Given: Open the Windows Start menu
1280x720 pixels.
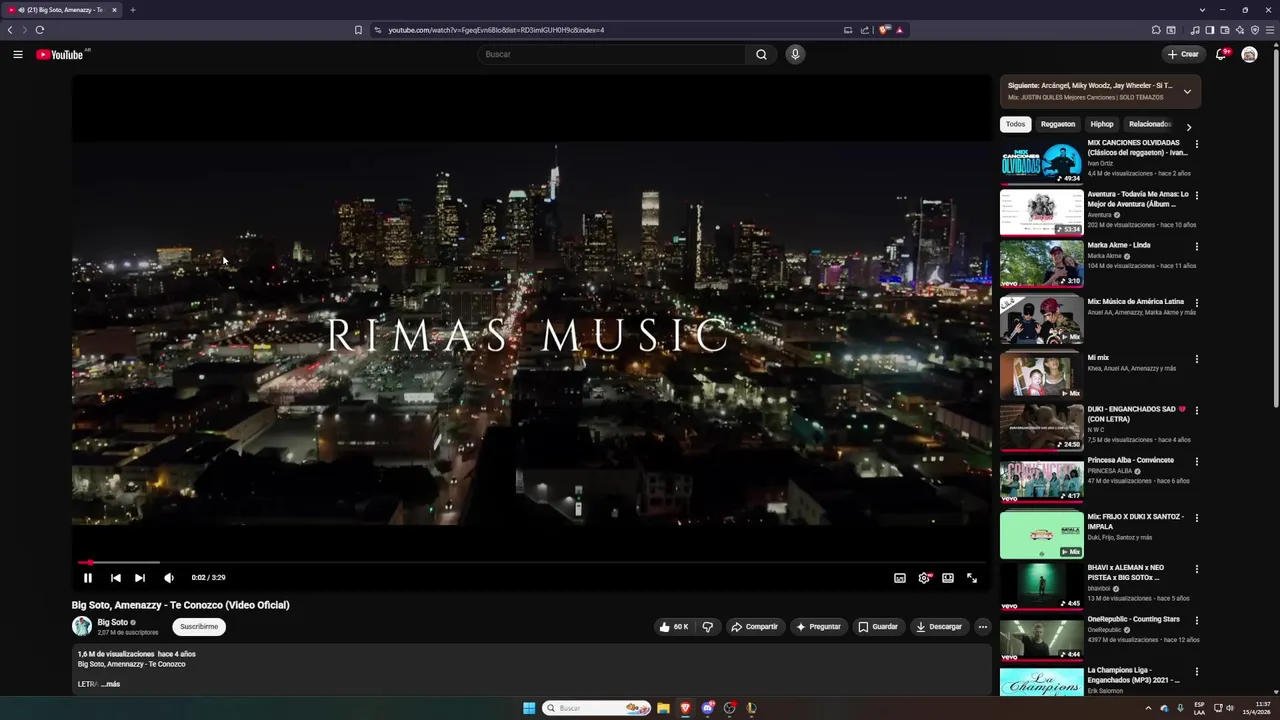Looking at the screenshot, I should coord(529,708).
